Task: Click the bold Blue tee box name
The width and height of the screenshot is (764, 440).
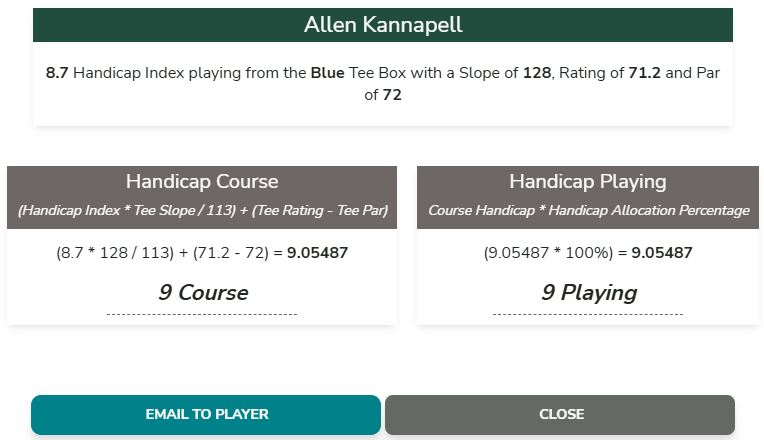Action: (x=326, y=73)
